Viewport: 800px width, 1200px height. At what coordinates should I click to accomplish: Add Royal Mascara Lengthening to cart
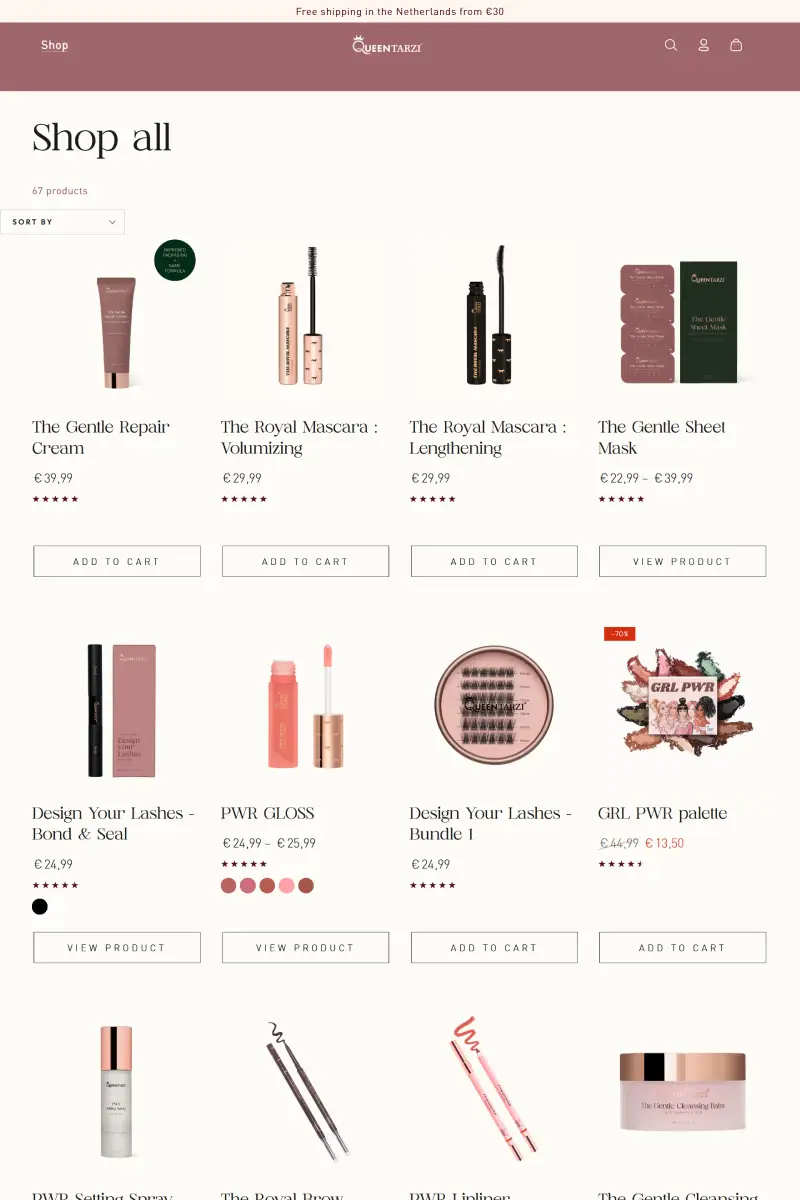click(494, 561)
